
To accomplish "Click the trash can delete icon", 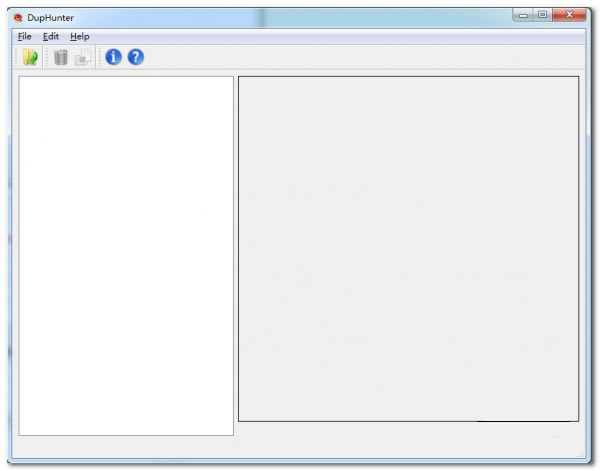I will (x=60, y=57).
